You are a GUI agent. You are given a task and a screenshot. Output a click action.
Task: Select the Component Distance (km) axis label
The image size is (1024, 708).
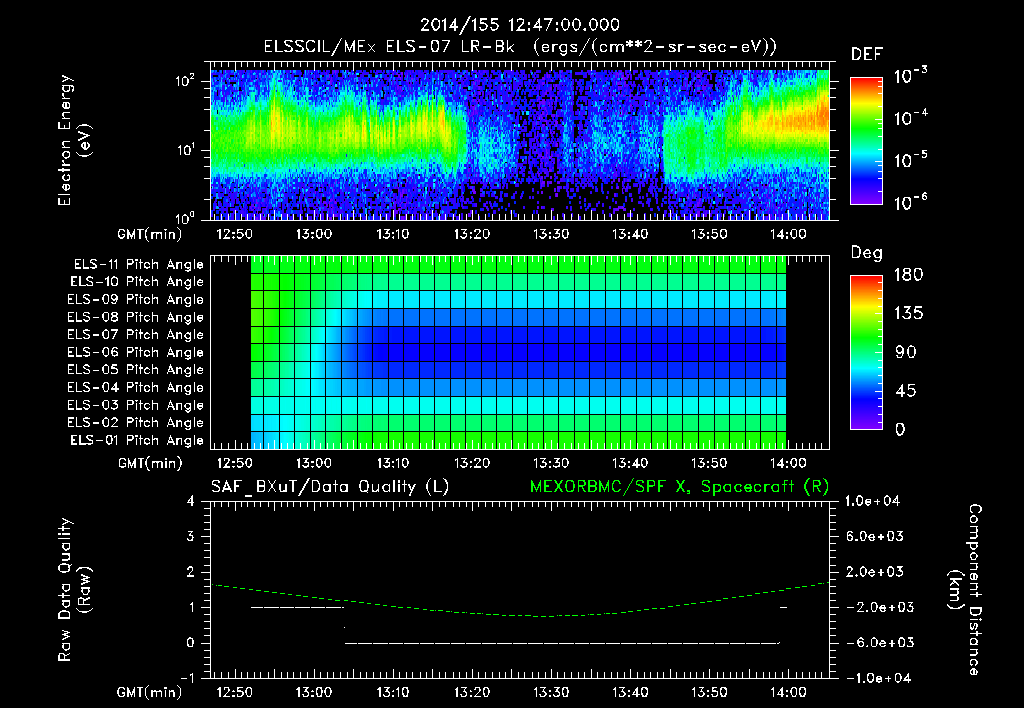965,590
